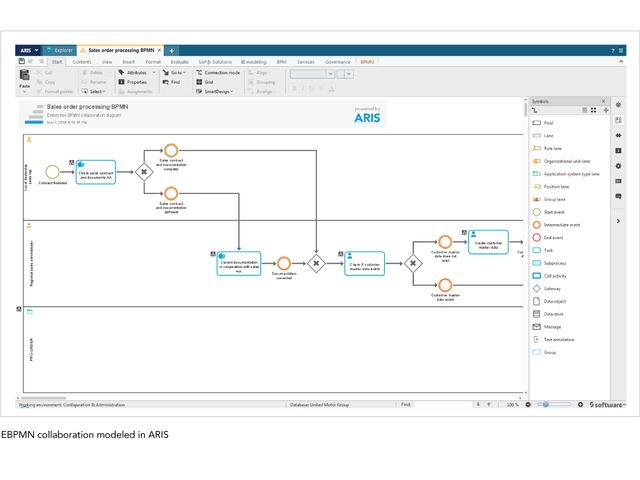Toggle Connection mode in the ribbon
This screenshot has height=480, width=640.
click(x=216, y=73)
